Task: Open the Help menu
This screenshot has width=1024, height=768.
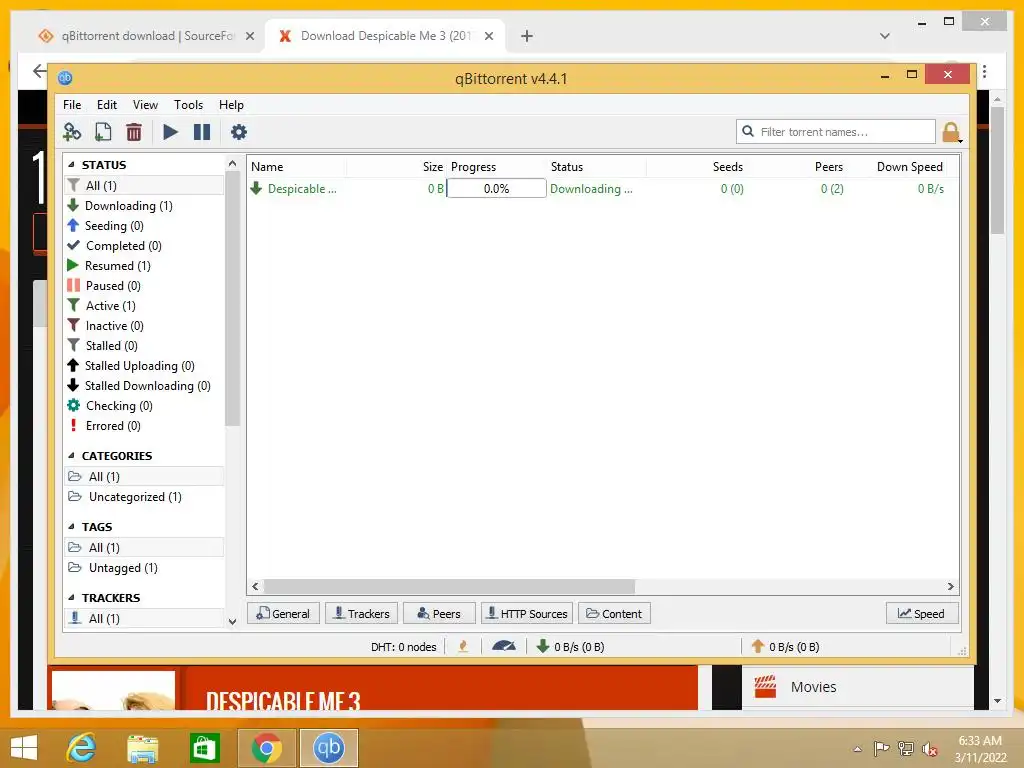Action: pos(231,105)
